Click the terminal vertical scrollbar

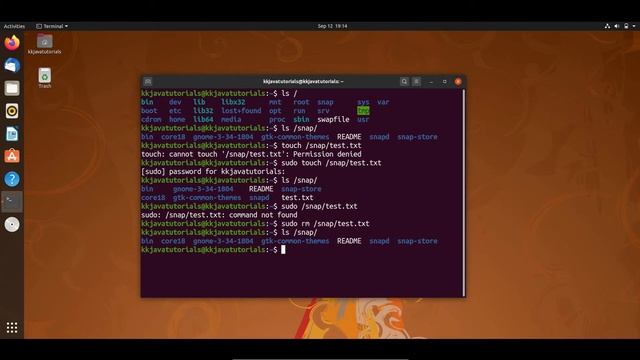(x=464, y=193)
